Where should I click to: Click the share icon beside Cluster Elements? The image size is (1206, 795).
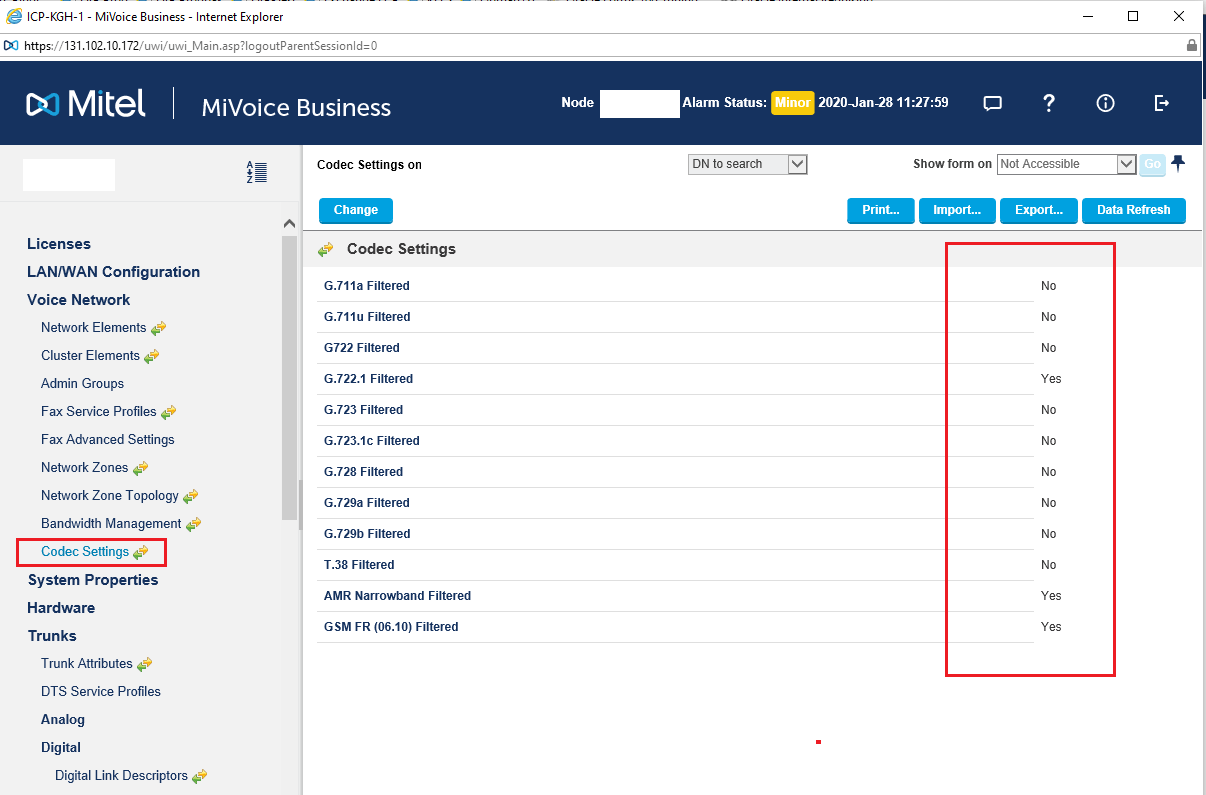tap(151, 356)
